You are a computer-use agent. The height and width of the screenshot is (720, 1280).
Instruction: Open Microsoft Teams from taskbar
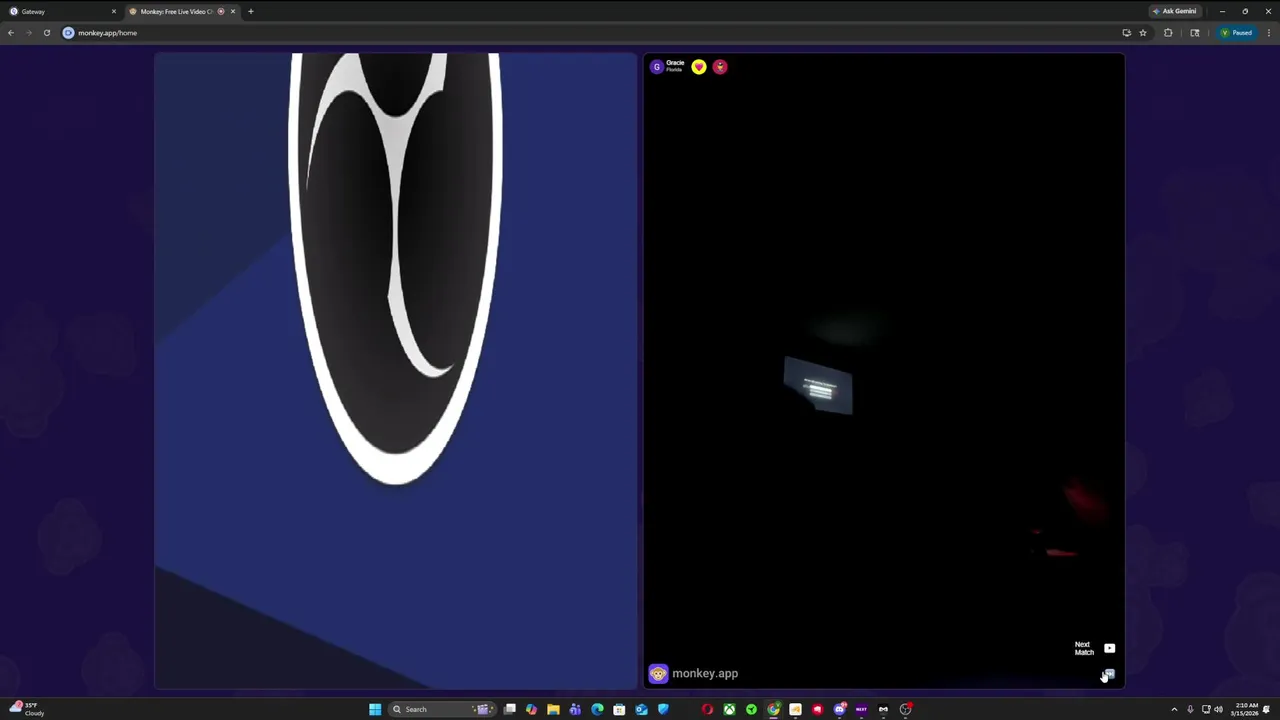coord(575,709)
